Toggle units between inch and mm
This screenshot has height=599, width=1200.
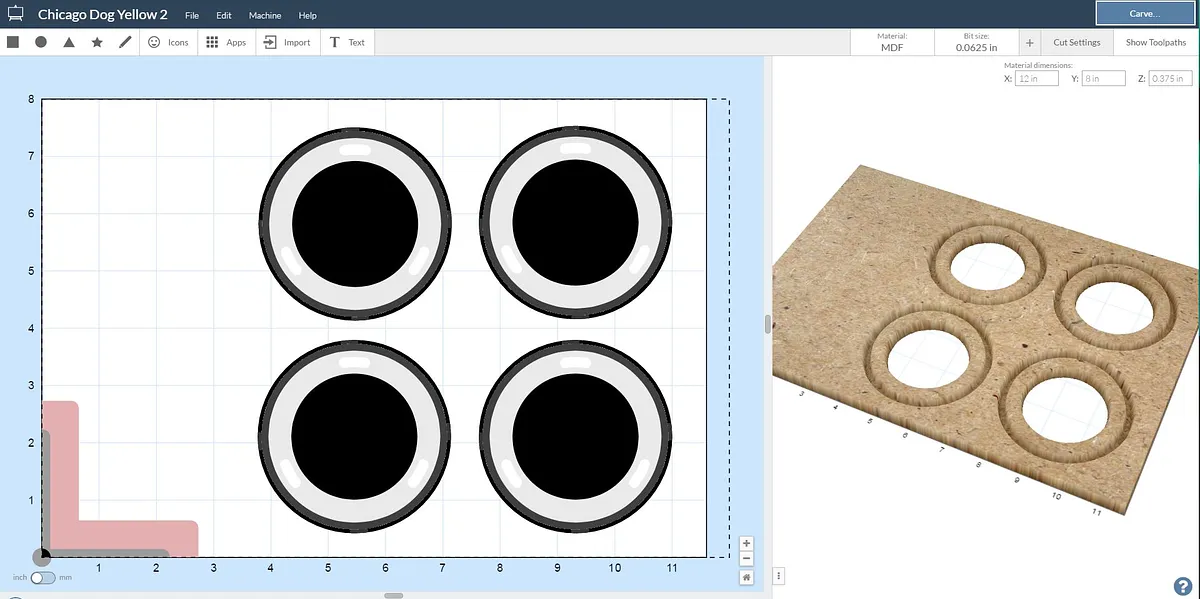(x=43, y=577)
